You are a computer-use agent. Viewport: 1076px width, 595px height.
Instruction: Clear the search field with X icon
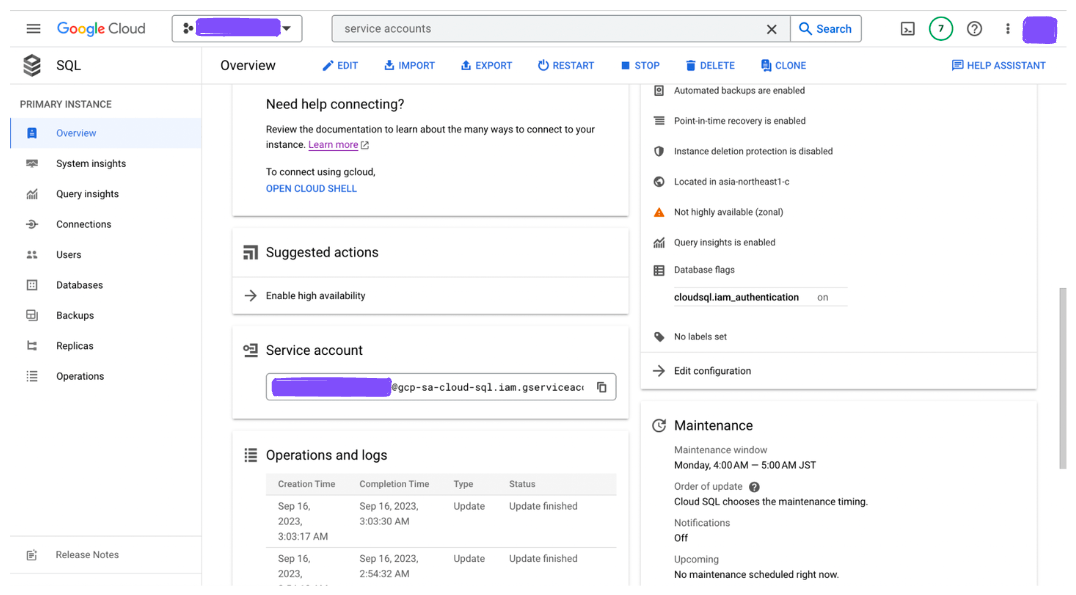[x=771, y=29]
